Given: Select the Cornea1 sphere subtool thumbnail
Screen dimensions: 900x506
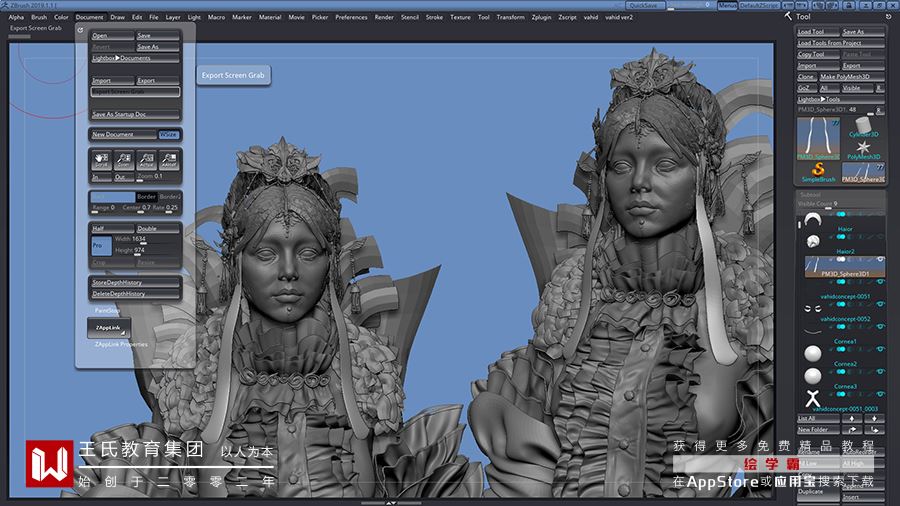Looking at the screenshot, I should point(813,353).
